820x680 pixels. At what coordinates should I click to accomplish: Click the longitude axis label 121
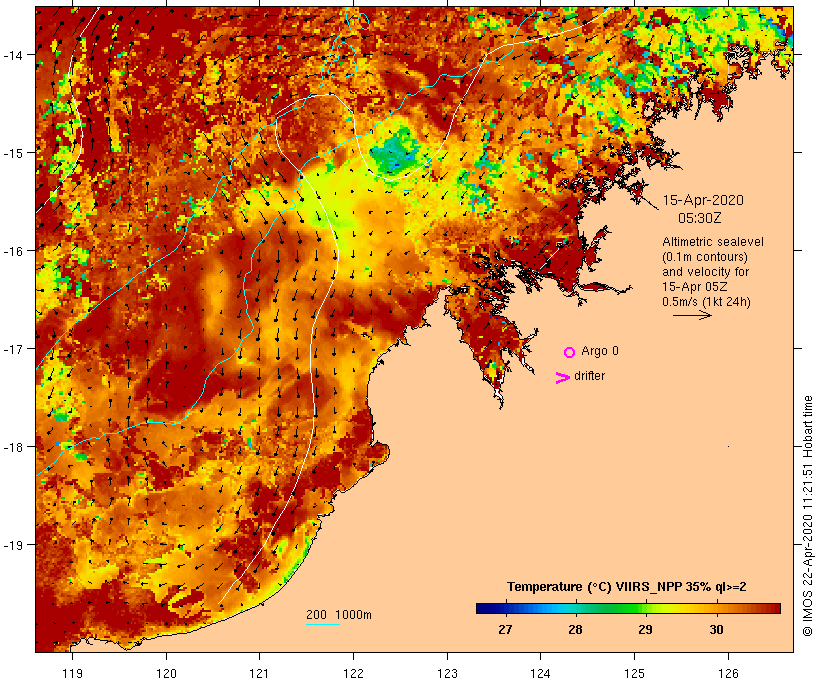point(259,673)
